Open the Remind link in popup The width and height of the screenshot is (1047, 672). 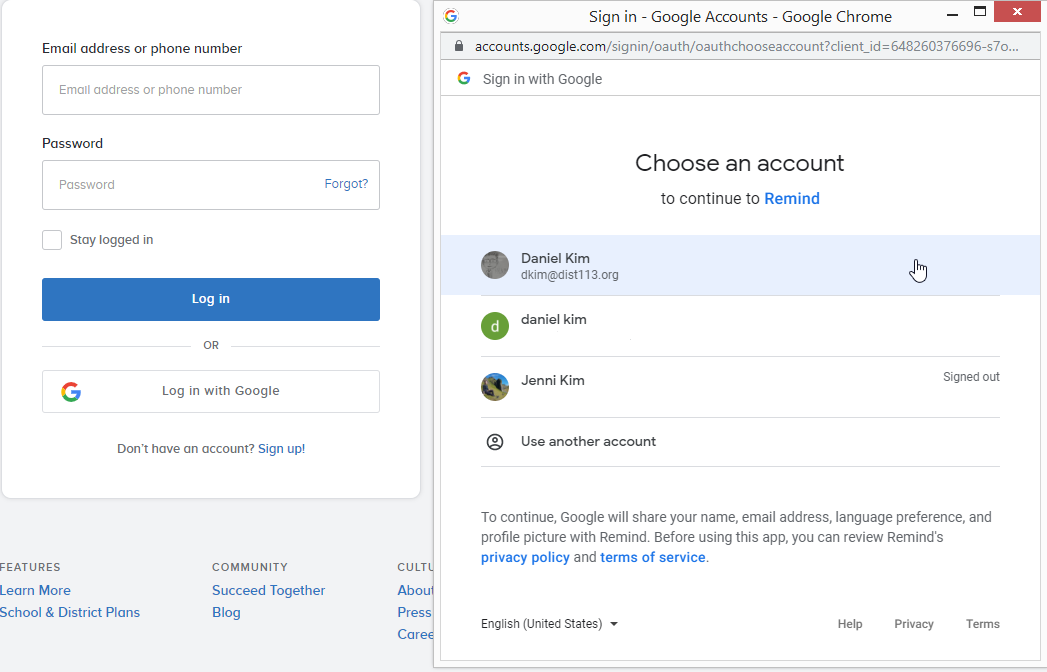click(791, 198)
